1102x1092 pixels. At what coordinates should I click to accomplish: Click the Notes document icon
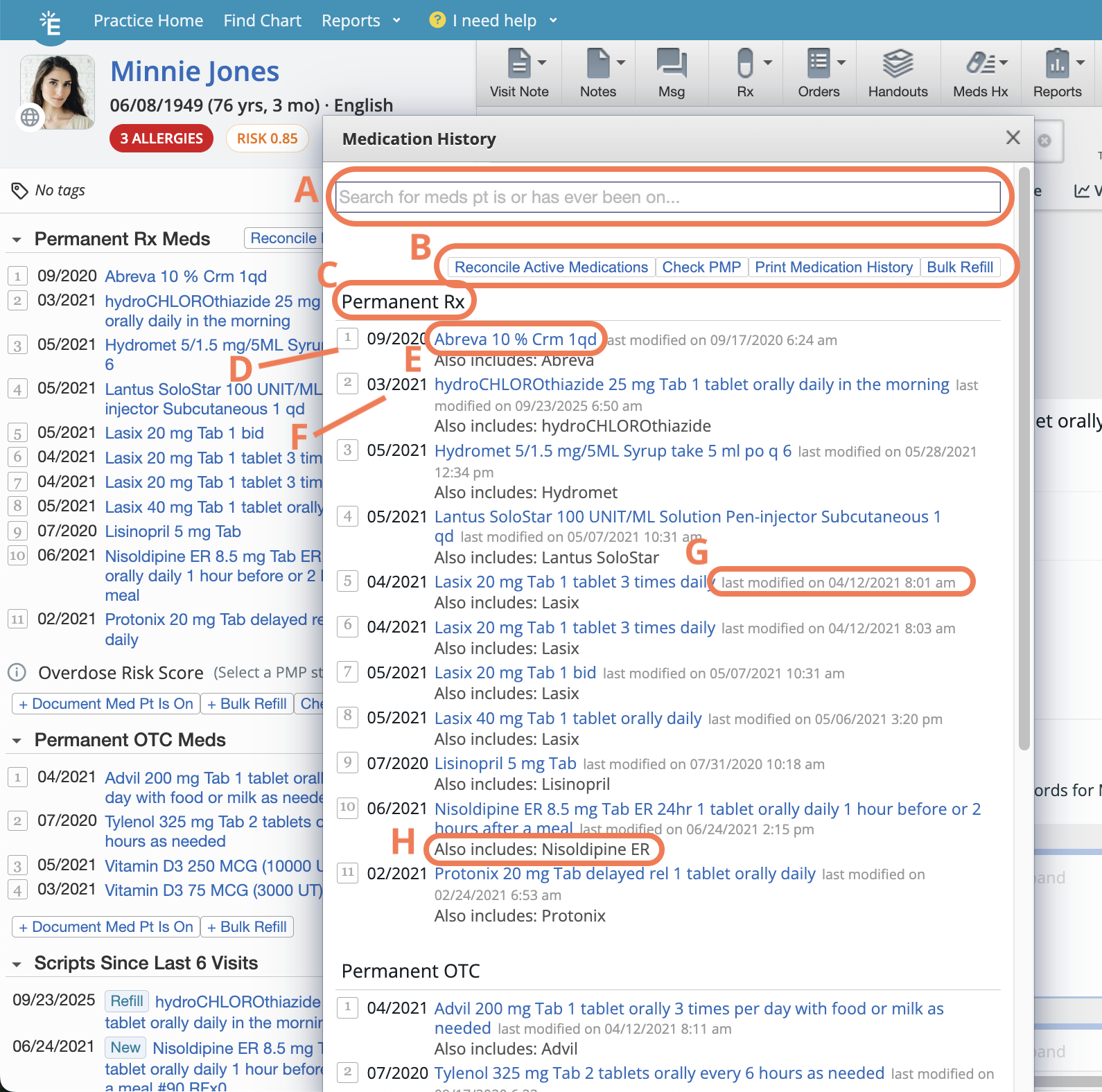pyautogui.click(x=597, y=64)
